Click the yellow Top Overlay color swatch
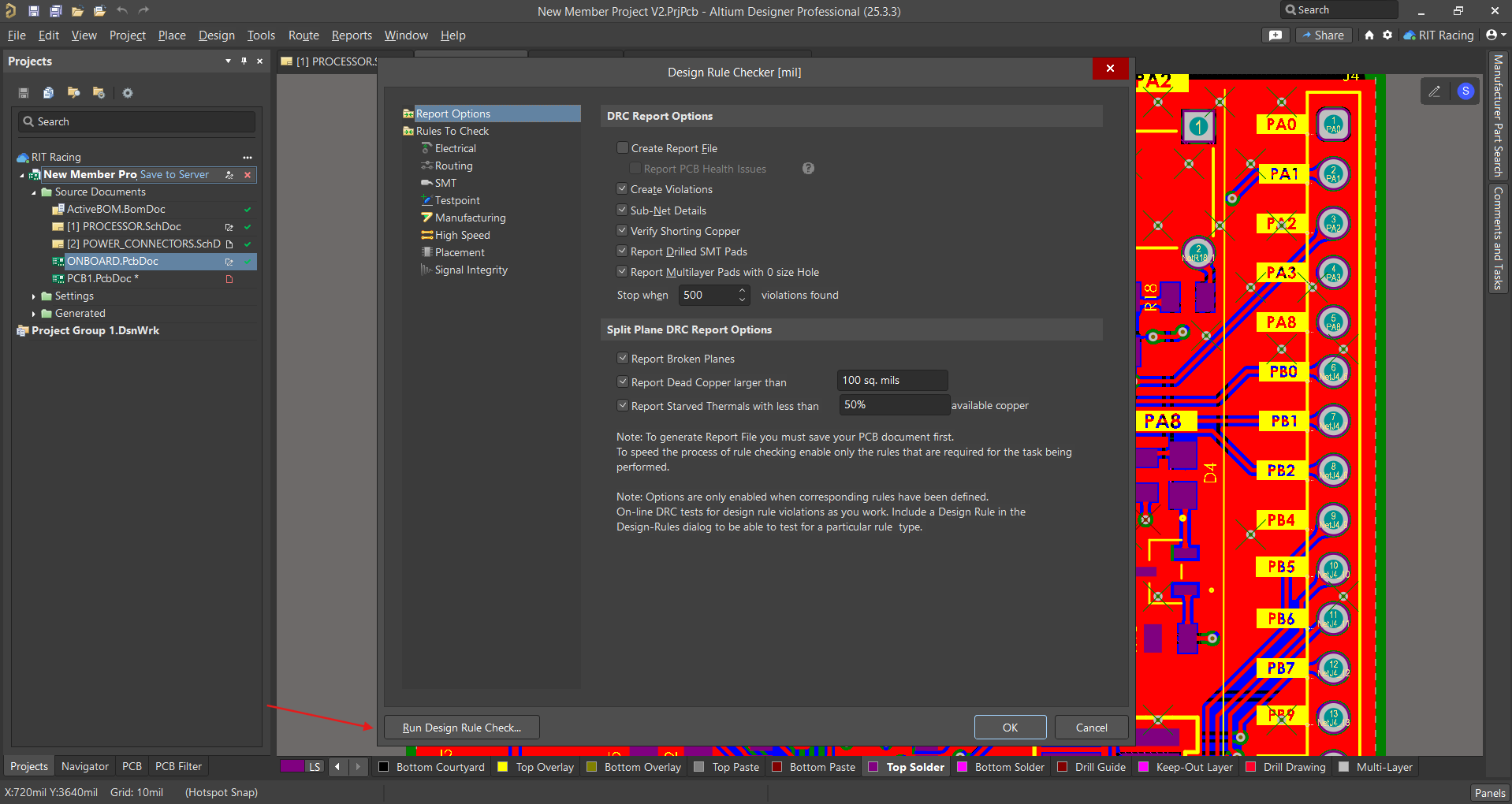Viewport: 1512px width, 804px height. pos(503,767)
